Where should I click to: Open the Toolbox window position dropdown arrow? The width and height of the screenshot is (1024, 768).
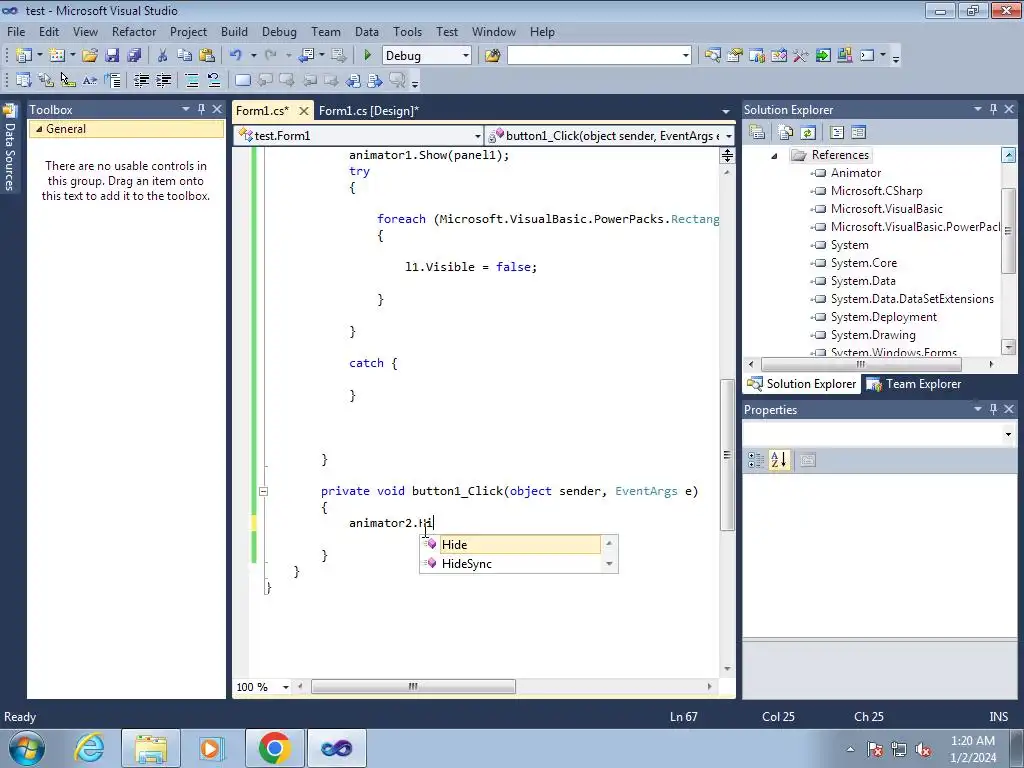pos(185,109)
